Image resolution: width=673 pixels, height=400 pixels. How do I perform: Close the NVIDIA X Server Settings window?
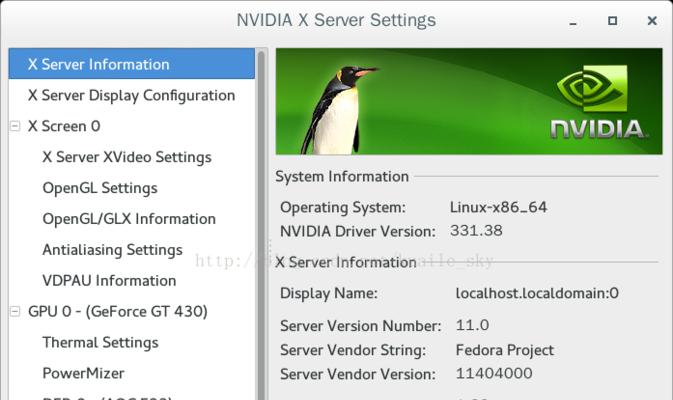(652, 21)
